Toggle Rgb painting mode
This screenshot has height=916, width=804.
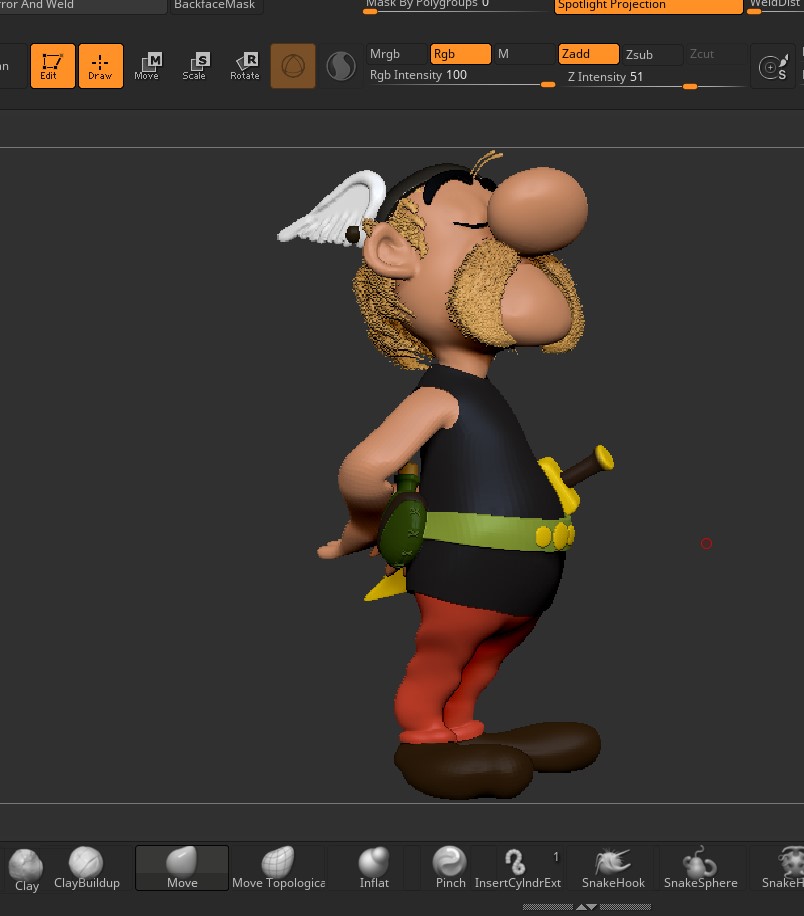[x=460, y=54]
